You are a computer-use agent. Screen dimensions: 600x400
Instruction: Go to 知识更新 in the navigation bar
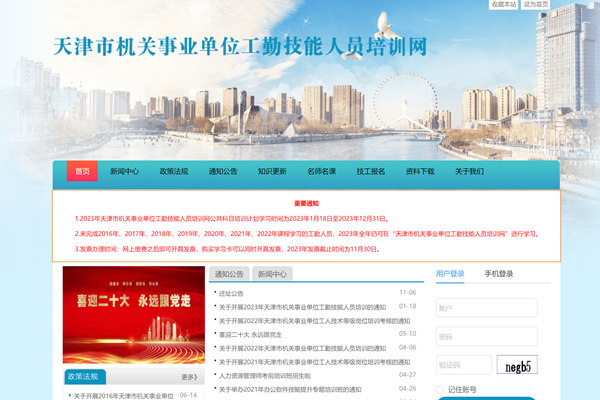(x=272, y=171)
